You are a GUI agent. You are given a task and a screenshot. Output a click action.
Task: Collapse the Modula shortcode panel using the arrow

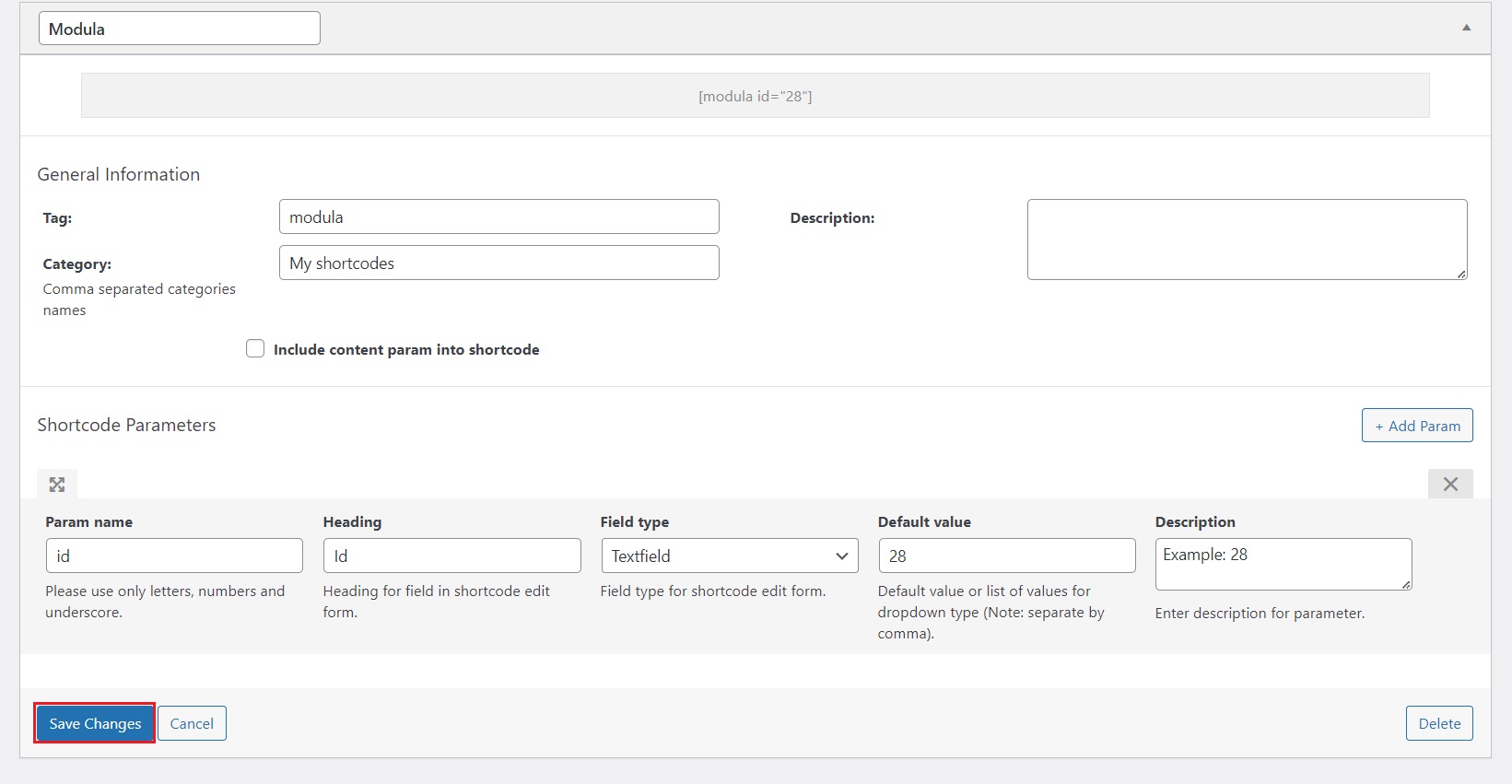pyautogui.click(x=1466, y=28)
